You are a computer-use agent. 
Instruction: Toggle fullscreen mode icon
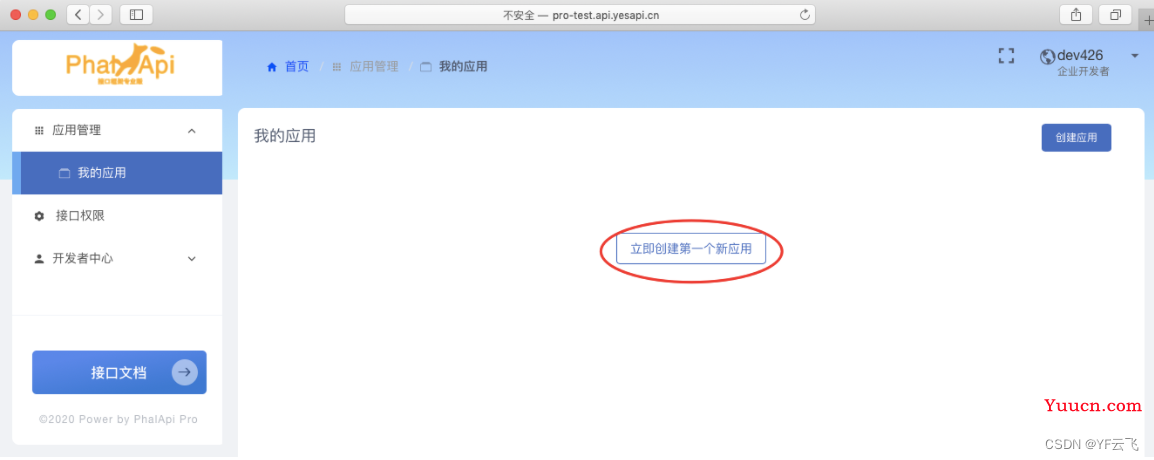[x=1006, y=56]
